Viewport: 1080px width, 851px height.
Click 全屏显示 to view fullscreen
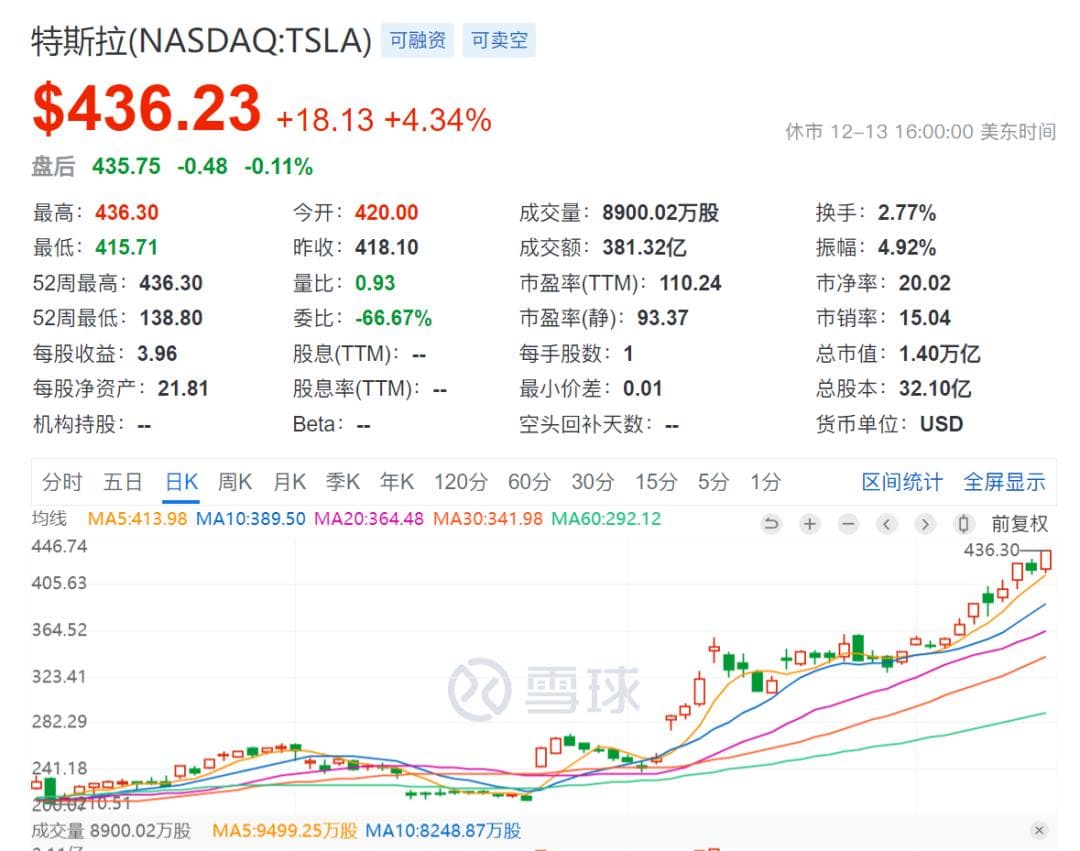[x=1004, y=482]
